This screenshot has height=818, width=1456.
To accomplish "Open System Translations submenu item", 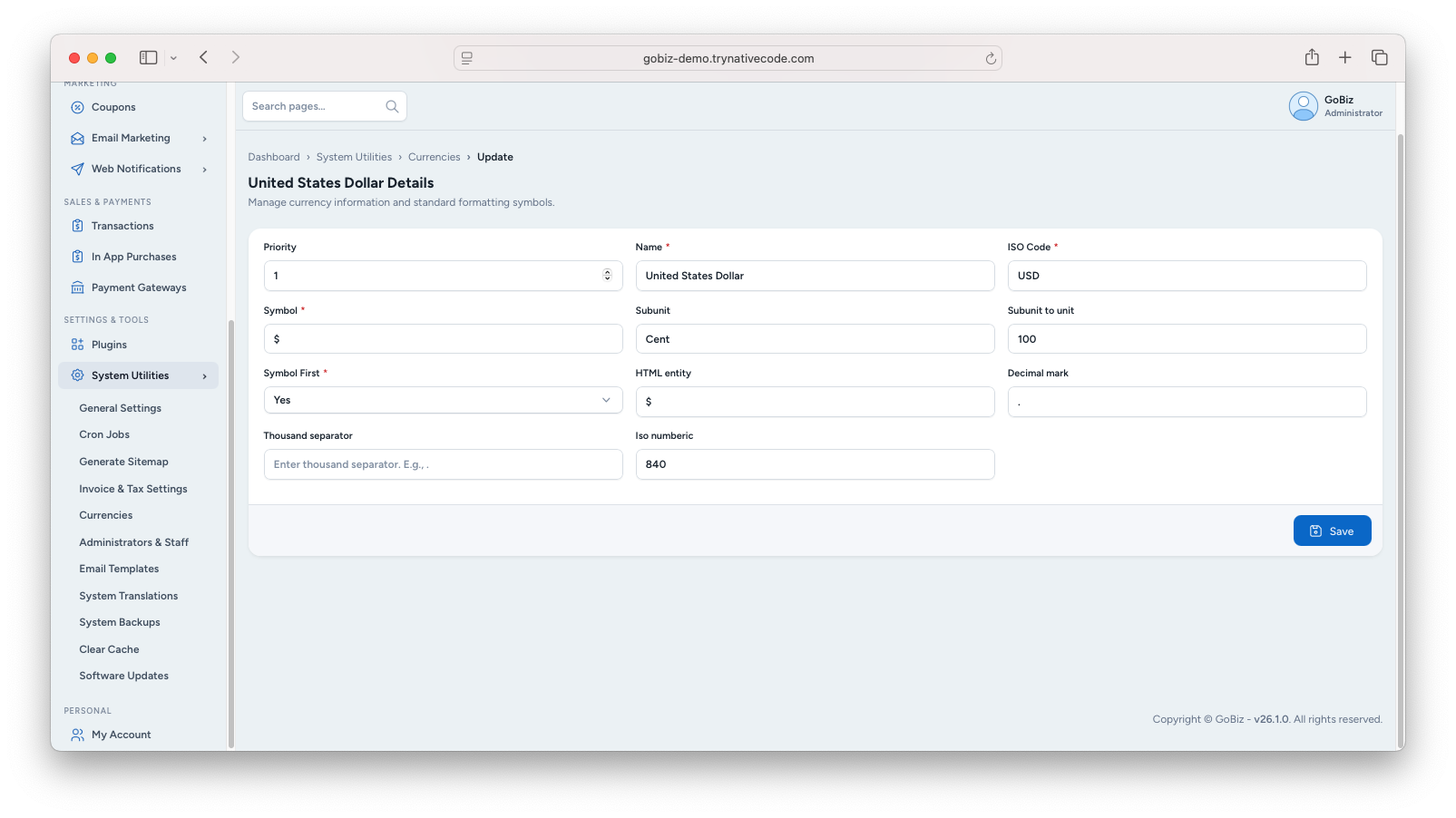I will click(128, 596).
